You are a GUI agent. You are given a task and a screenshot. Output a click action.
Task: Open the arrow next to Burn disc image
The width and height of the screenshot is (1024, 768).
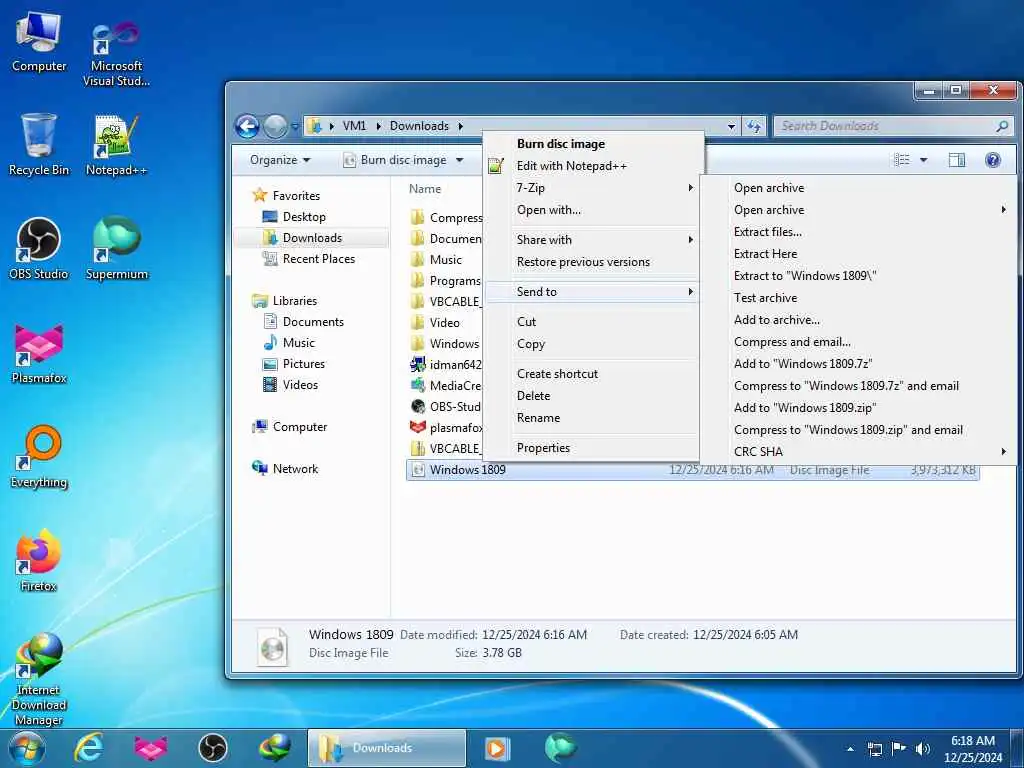(460, 160)
